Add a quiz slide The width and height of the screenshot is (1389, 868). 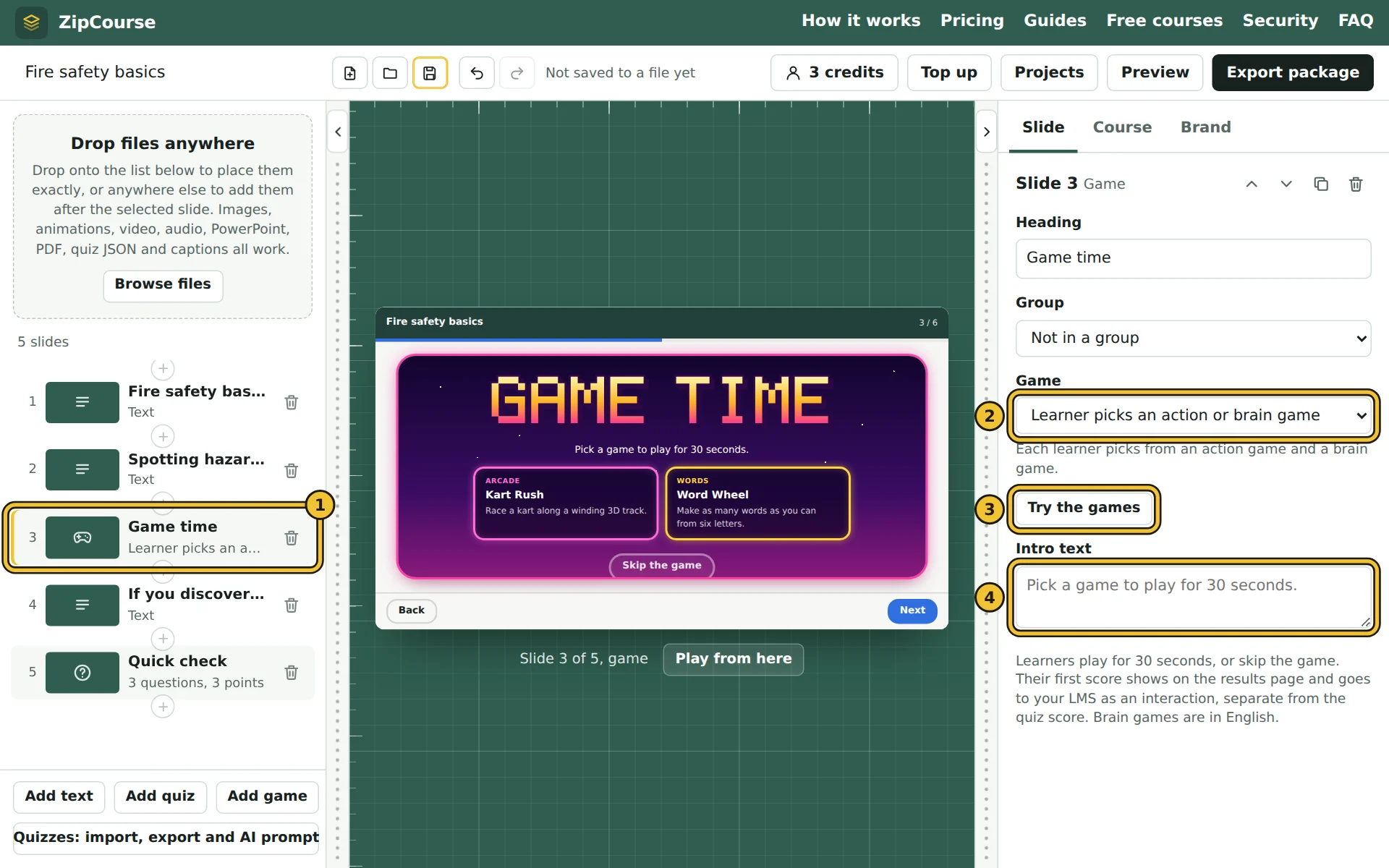coord(160,797)
